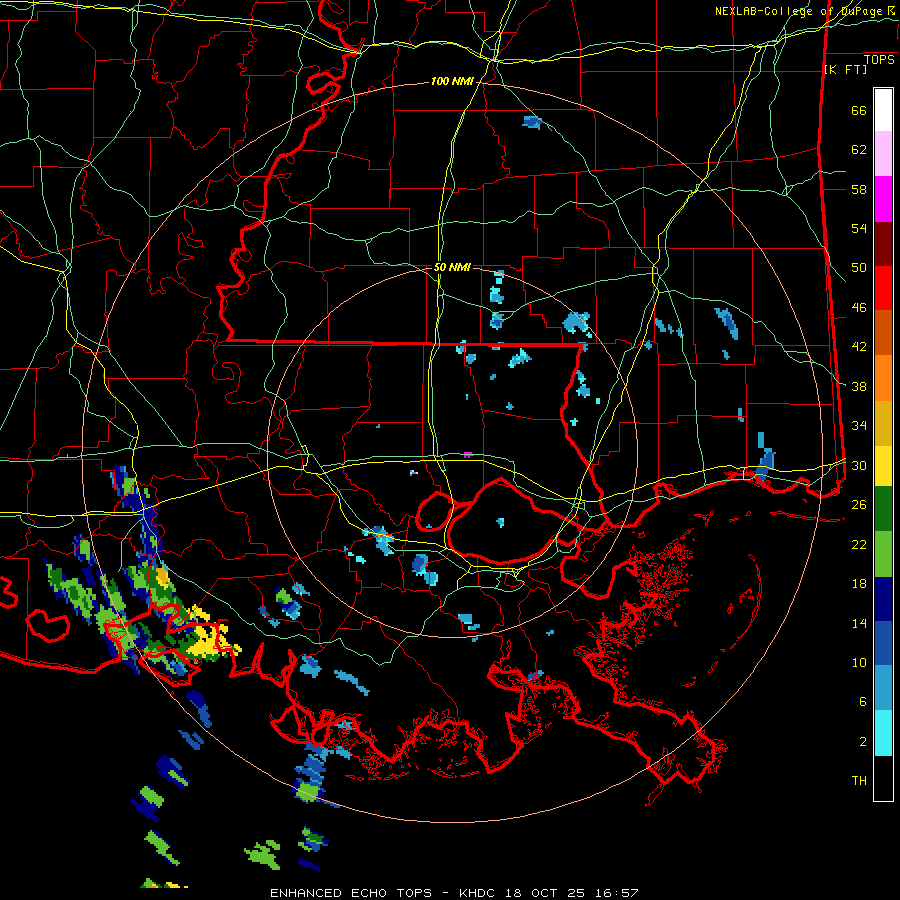
Task: Click the '14' legend value
Action: (x=859, y=623)
